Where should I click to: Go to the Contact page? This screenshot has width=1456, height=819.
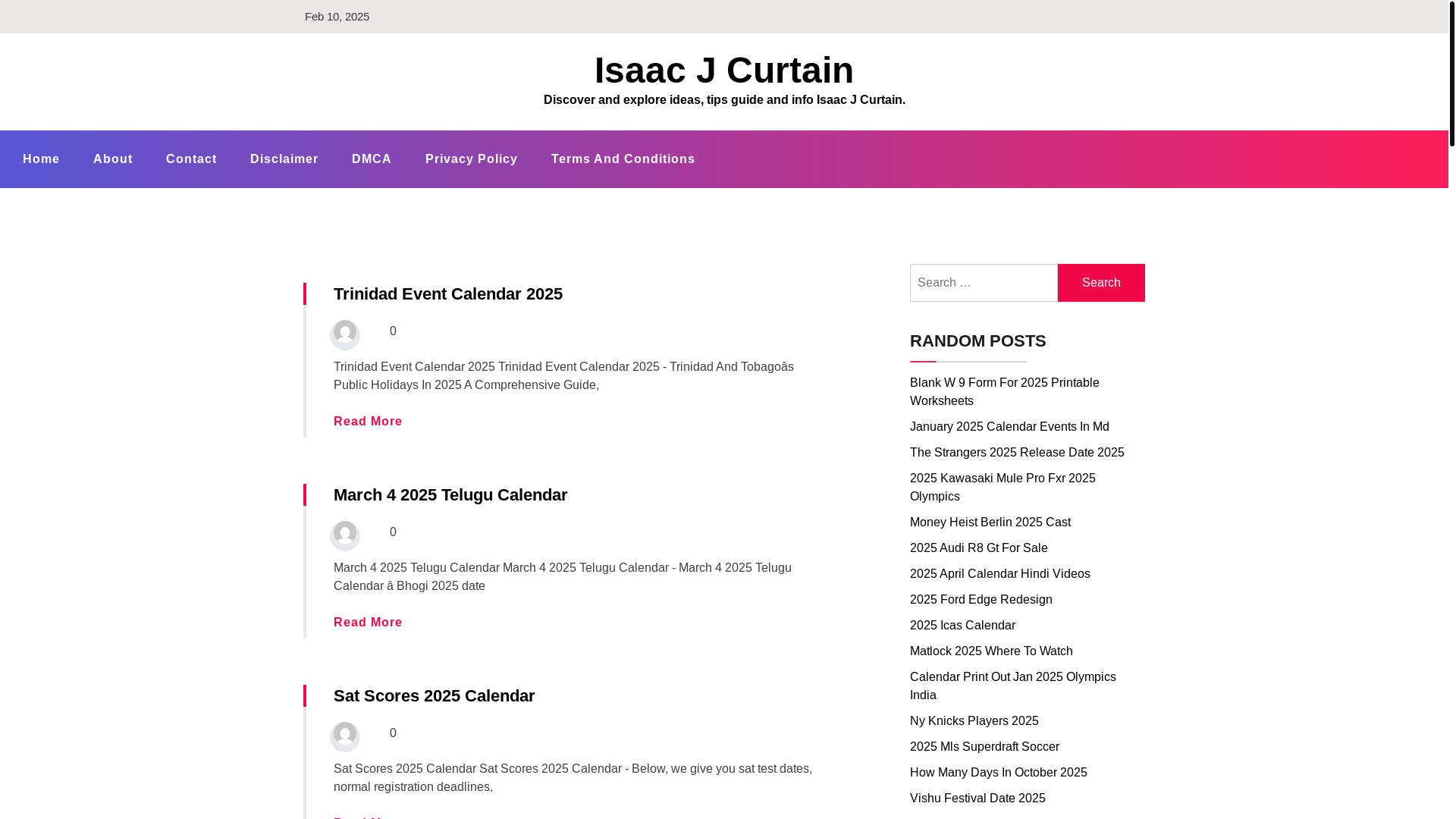click(191, 159)
